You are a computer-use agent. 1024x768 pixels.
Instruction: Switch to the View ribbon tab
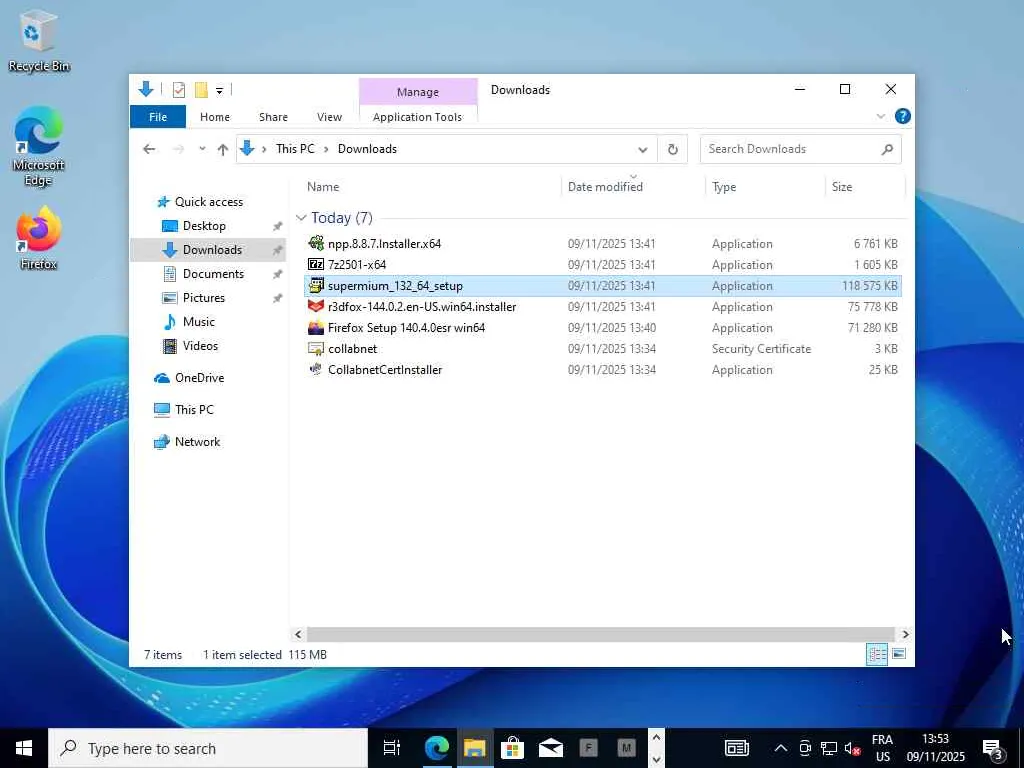click(329, 117)
